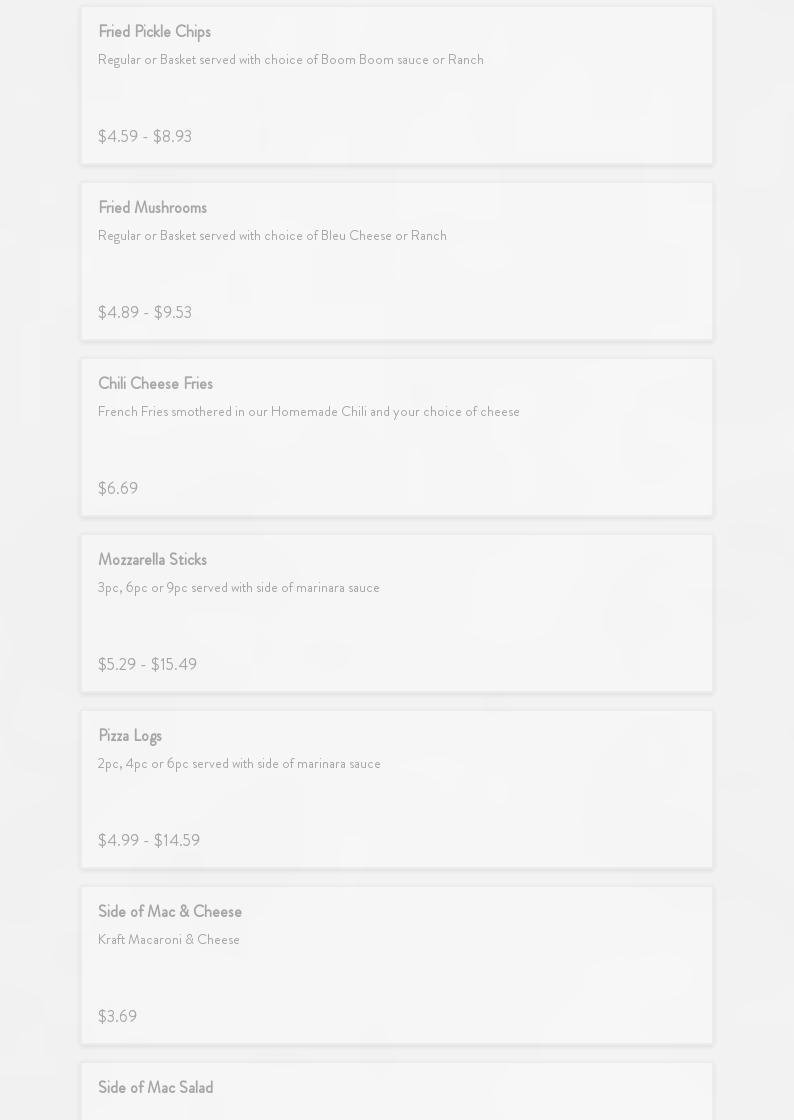Open the Mozzarella Sticks item
Image resolution: width=794 pixels, height=1120 pixels.
pos(152,560)
